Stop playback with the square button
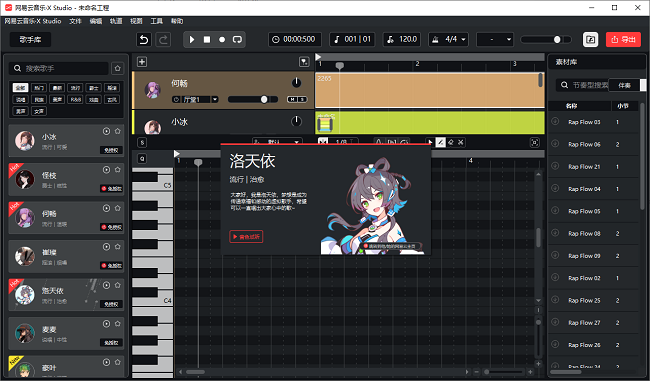The image size is (650, 381). (207, 39)
